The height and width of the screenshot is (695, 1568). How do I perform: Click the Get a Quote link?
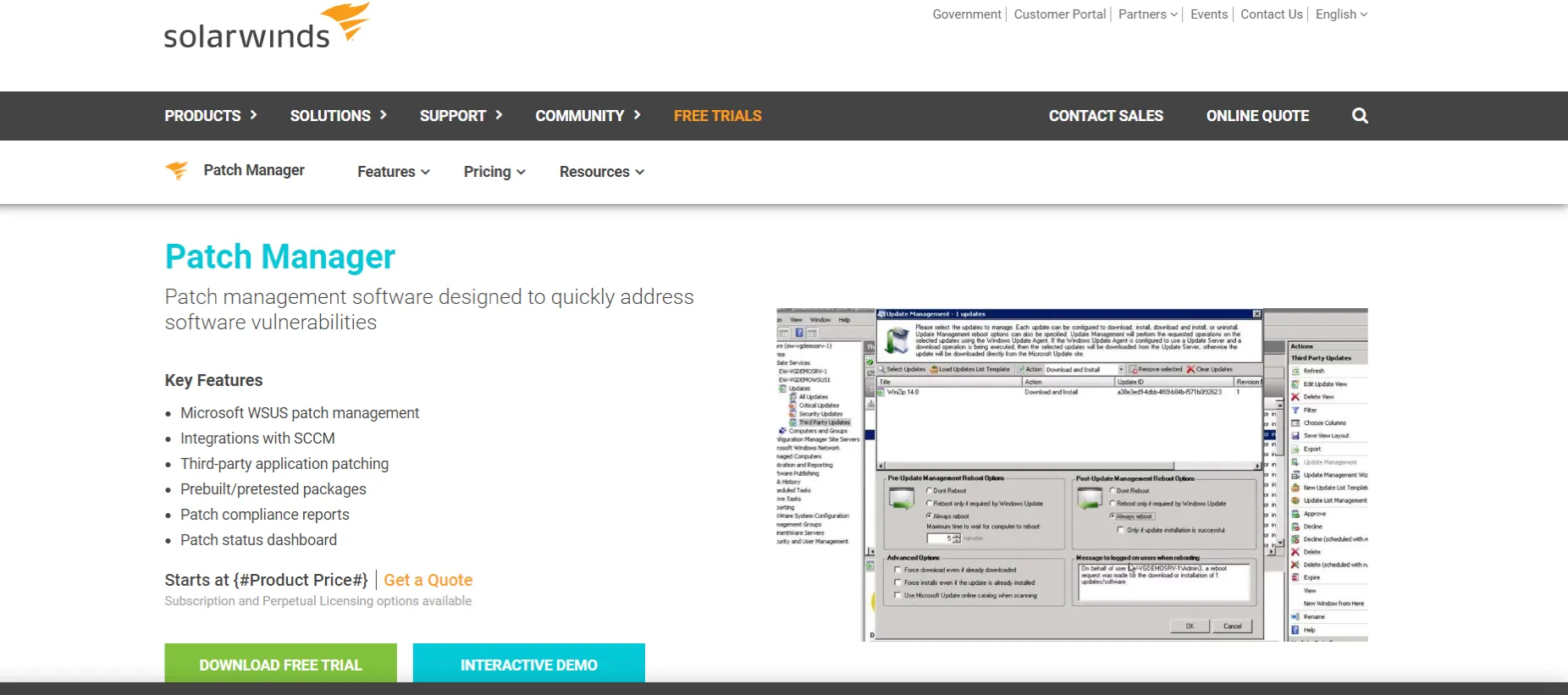click(428, 580)
